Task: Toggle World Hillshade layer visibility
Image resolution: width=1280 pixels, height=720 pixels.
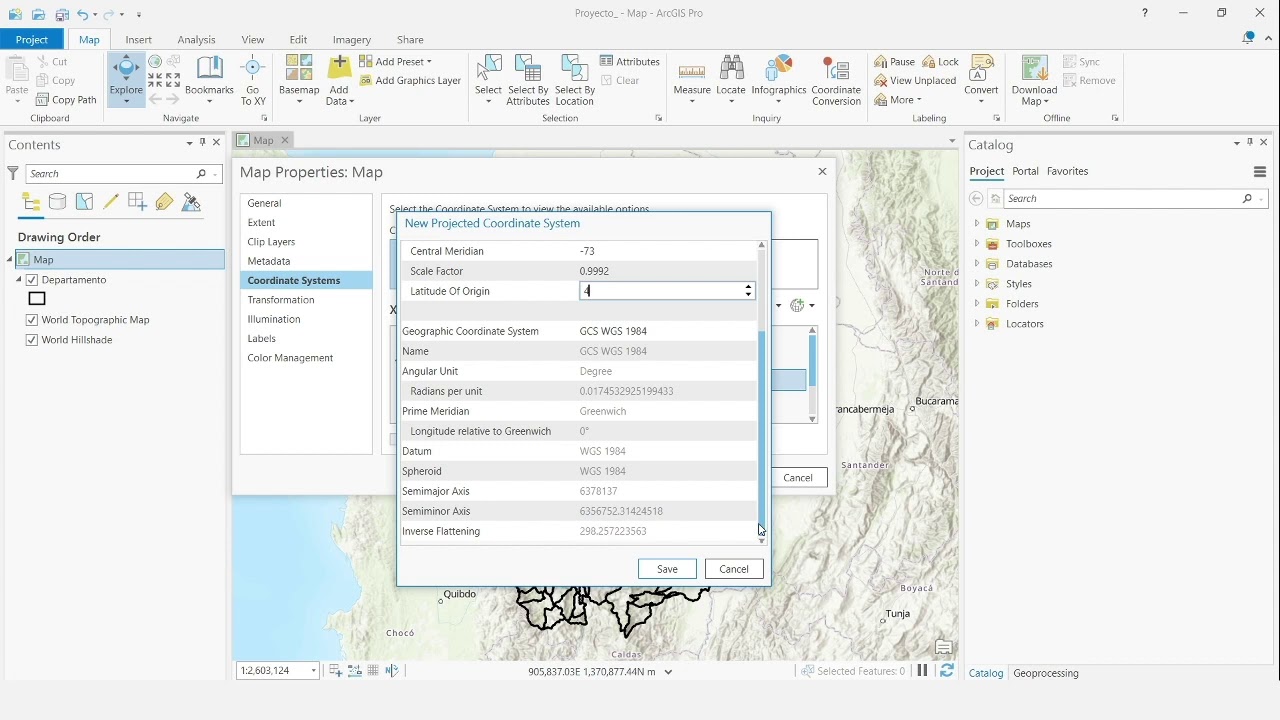Action: coord(32,340)
